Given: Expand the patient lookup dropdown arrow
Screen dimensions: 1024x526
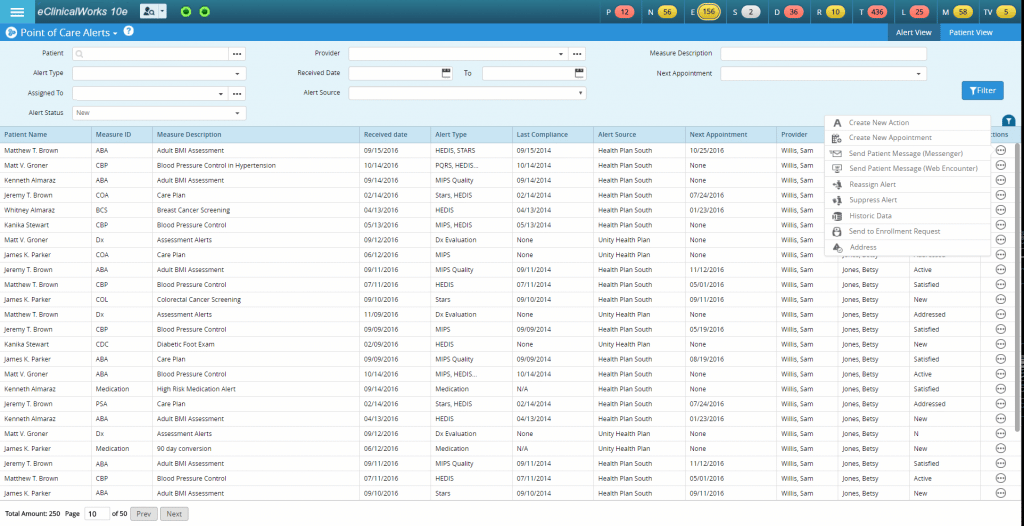Looking at the screenshot, I should 163,12.
